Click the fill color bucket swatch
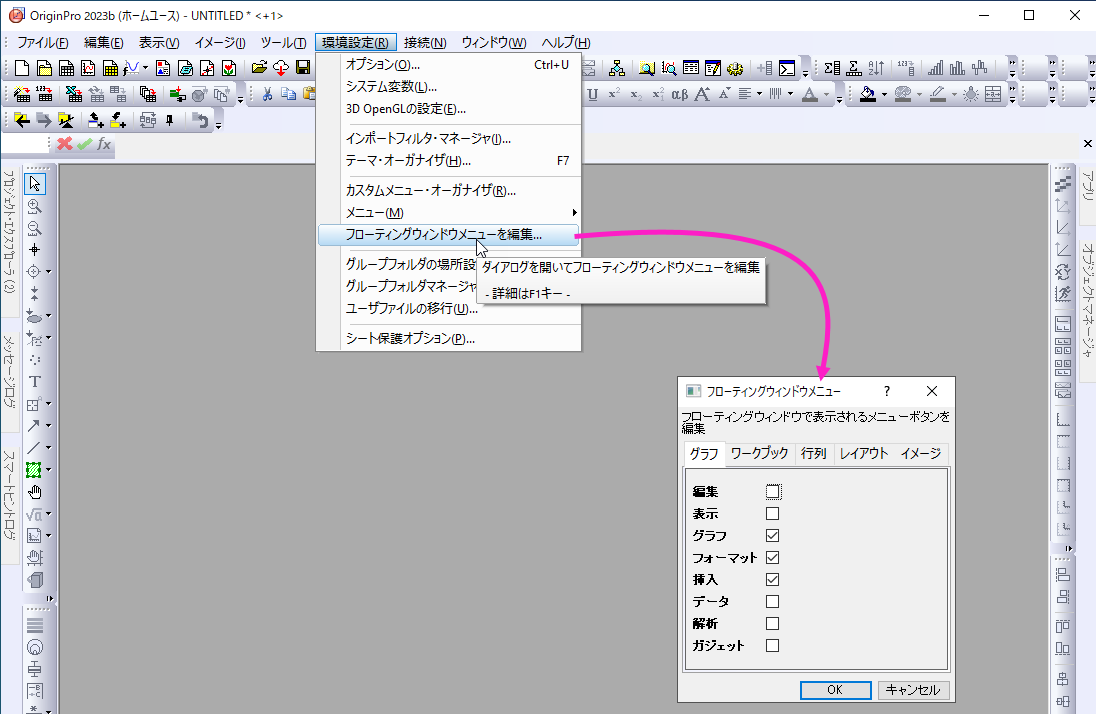 [x=867, y=94]
